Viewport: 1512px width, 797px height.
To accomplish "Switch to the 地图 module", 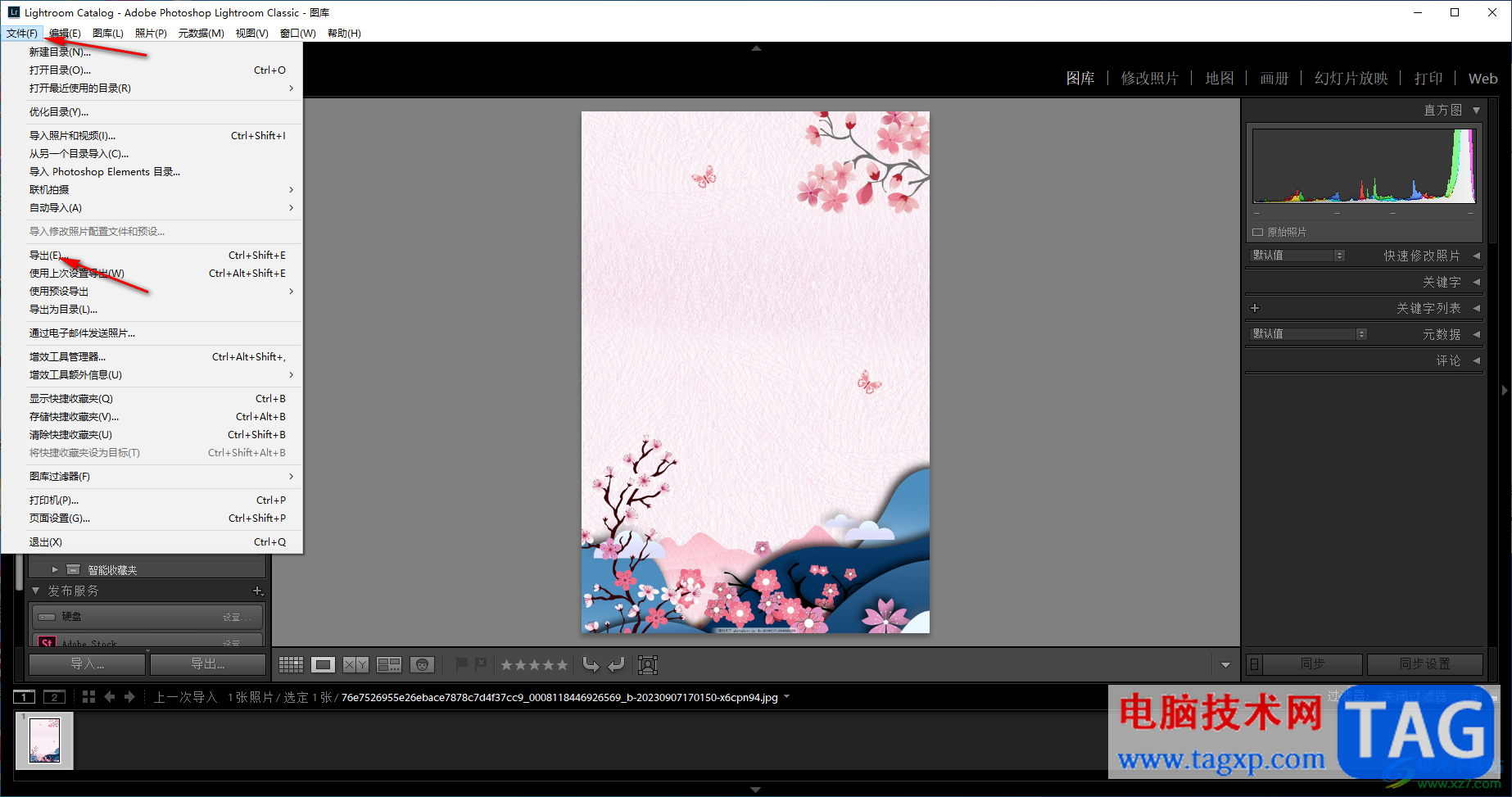I will [1220, 79].
